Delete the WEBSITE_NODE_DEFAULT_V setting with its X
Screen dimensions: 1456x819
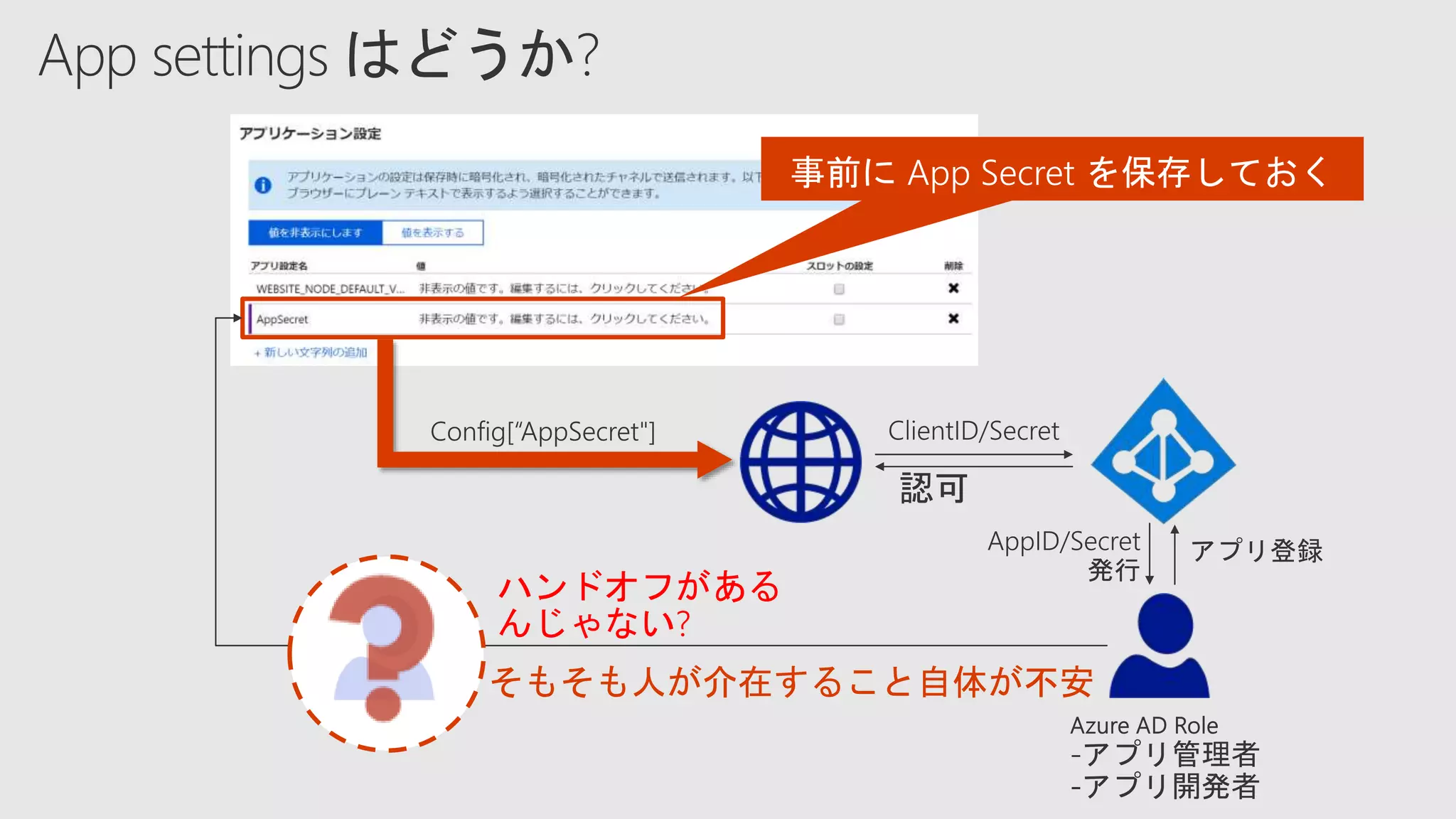tap(953, 288)
